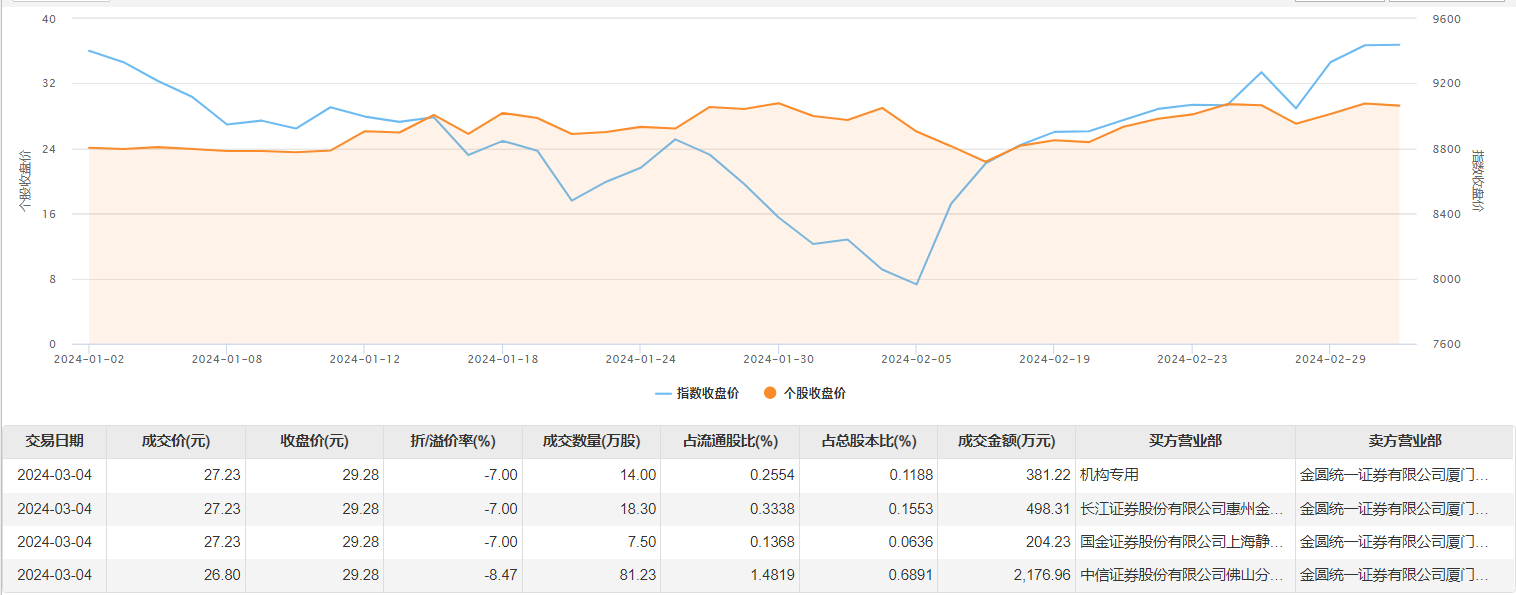This screenshot has width=1516, height=595.
Task: Click the 498.31 amount cell
Action: tap(1007, 509)
